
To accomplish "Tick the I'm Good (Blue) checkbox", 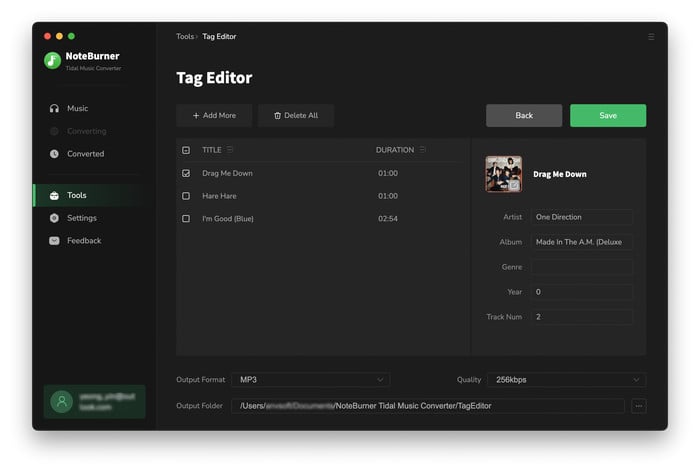I will tap(186, 218).
